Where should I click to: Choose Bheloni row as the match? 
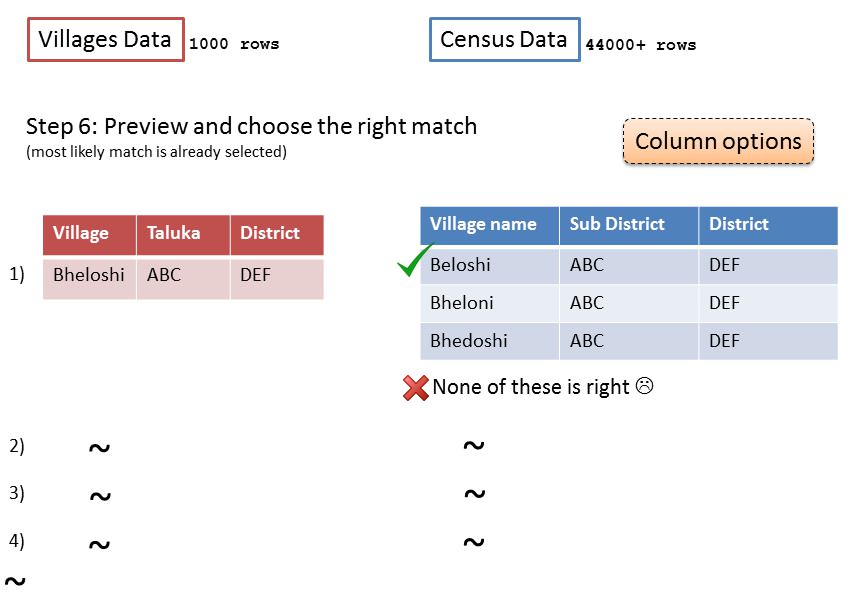point(629,303)
